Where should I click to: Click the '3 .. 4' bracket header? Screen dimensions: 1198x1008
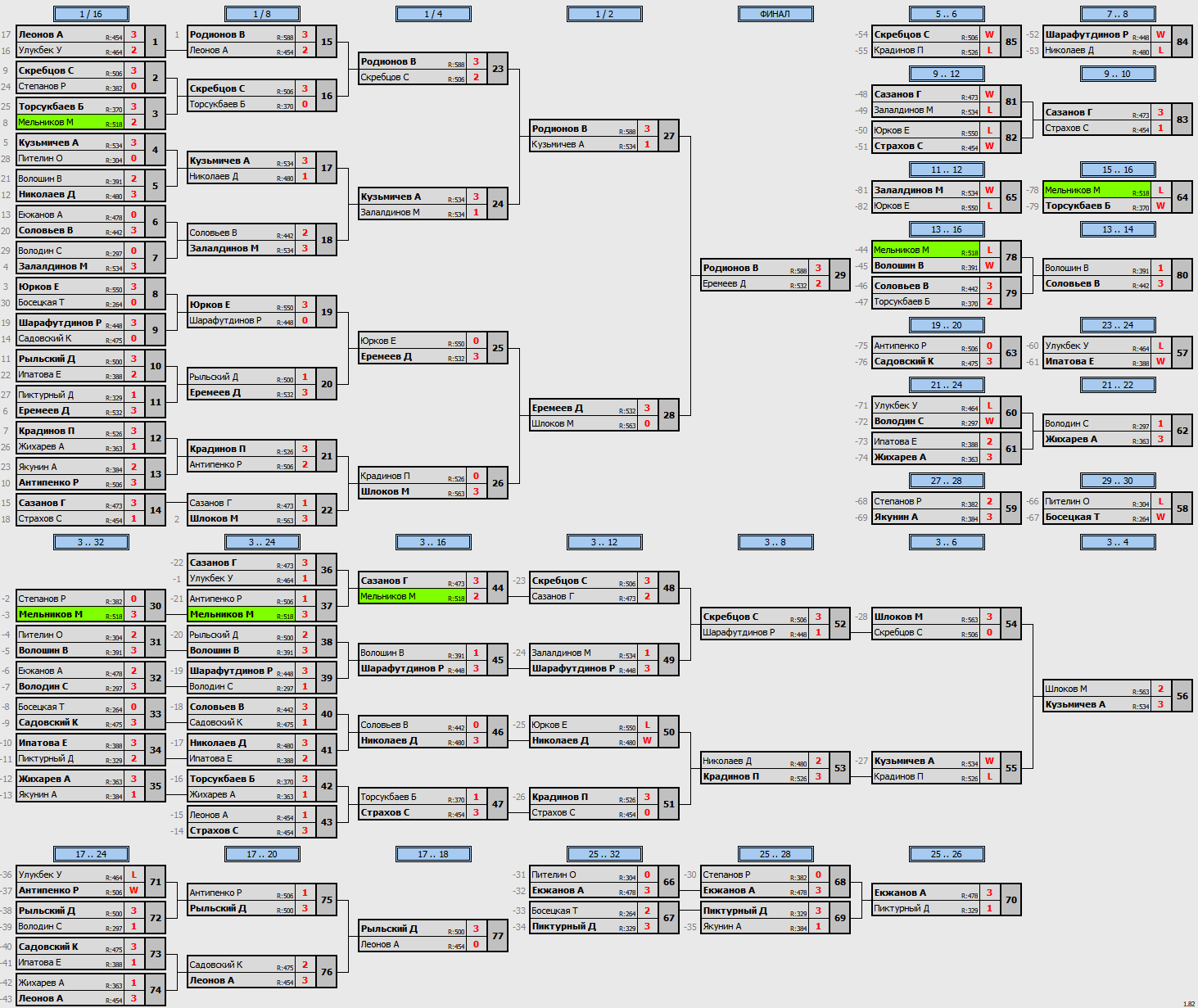pos(1118,542)
